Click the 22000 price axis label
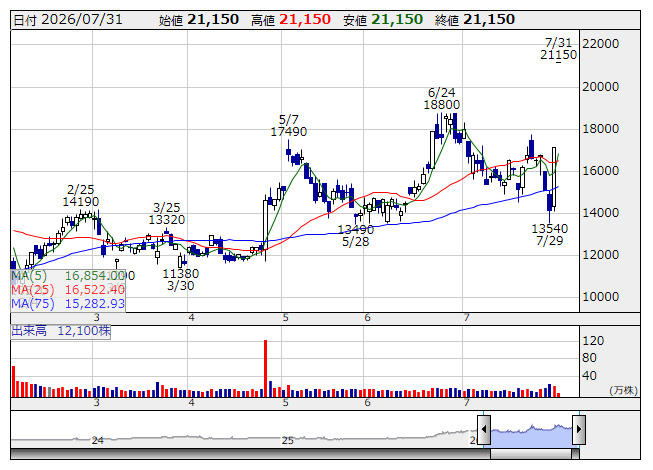 600,44
